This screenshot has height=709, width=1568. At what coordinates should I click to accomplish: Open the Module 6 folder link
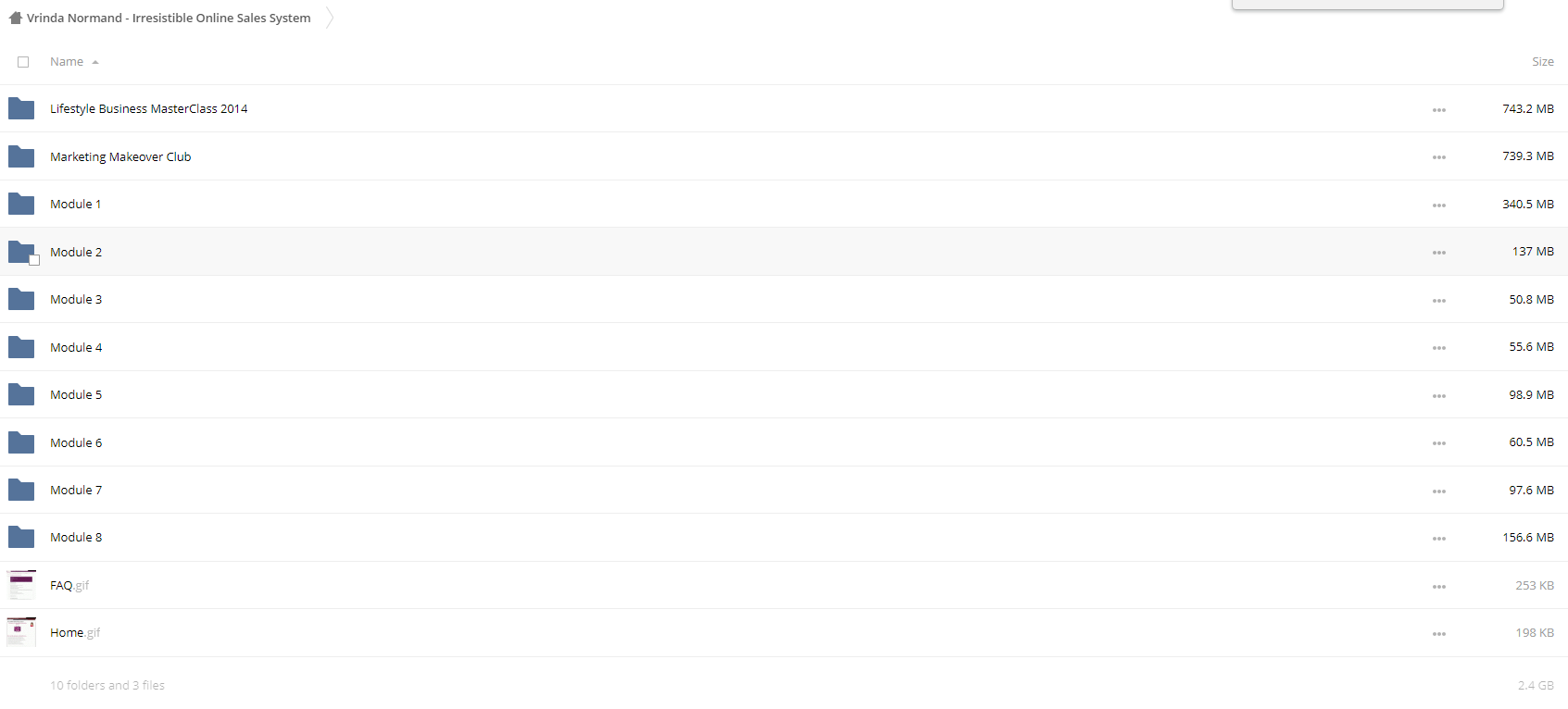click(76, 442)
